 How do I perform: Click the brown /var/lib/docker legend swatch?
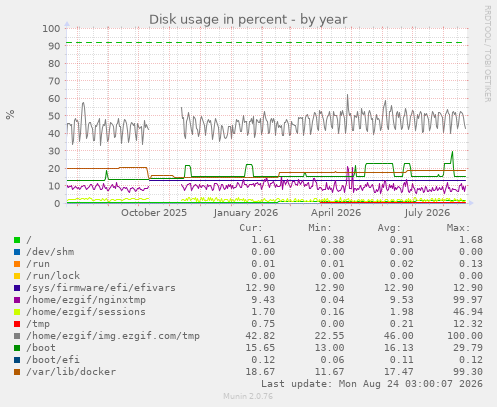17,372
